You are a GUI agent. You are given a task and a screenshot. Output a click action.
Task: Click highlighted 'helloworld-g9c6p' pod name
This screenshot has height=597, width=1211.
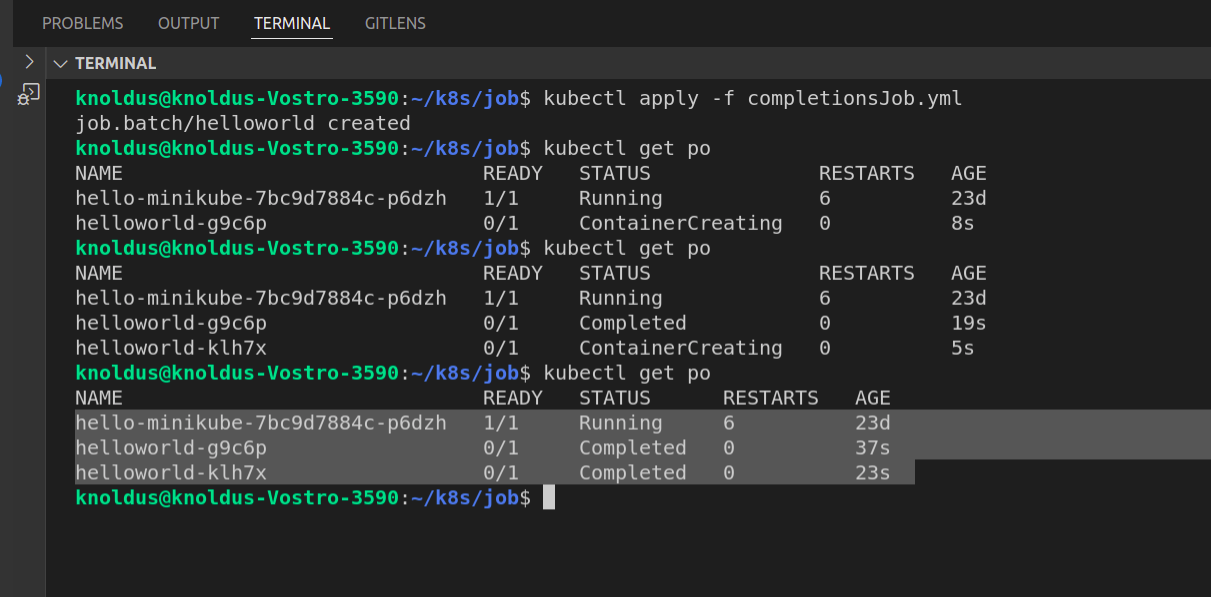pyautogui.click(x=171, y=448)
